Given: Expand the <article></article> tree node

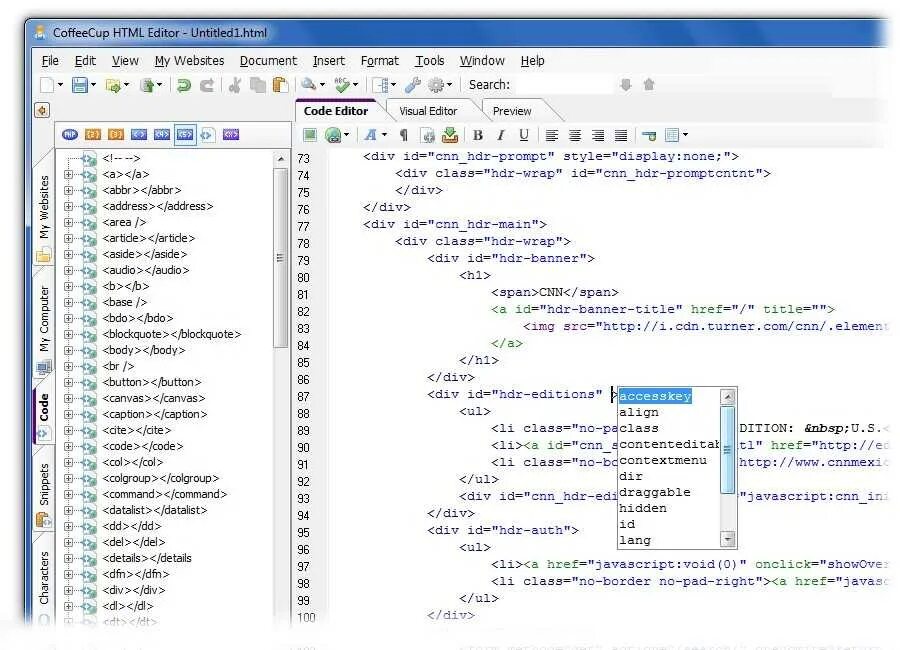Looking at the screenshot, I should (x=68, y=238).
